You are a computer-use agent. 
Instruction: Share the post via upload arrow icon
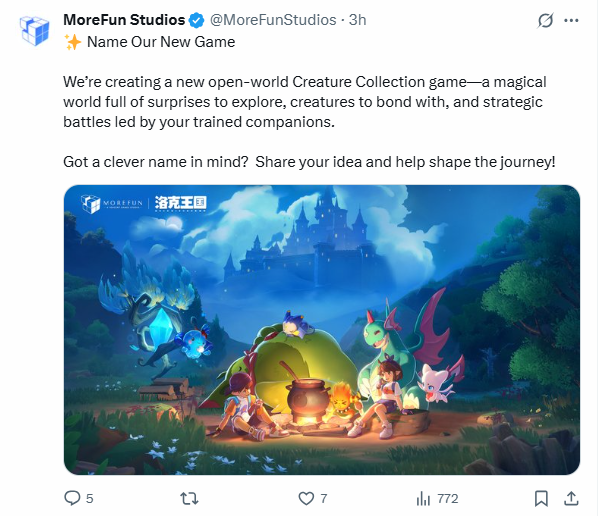571,498
